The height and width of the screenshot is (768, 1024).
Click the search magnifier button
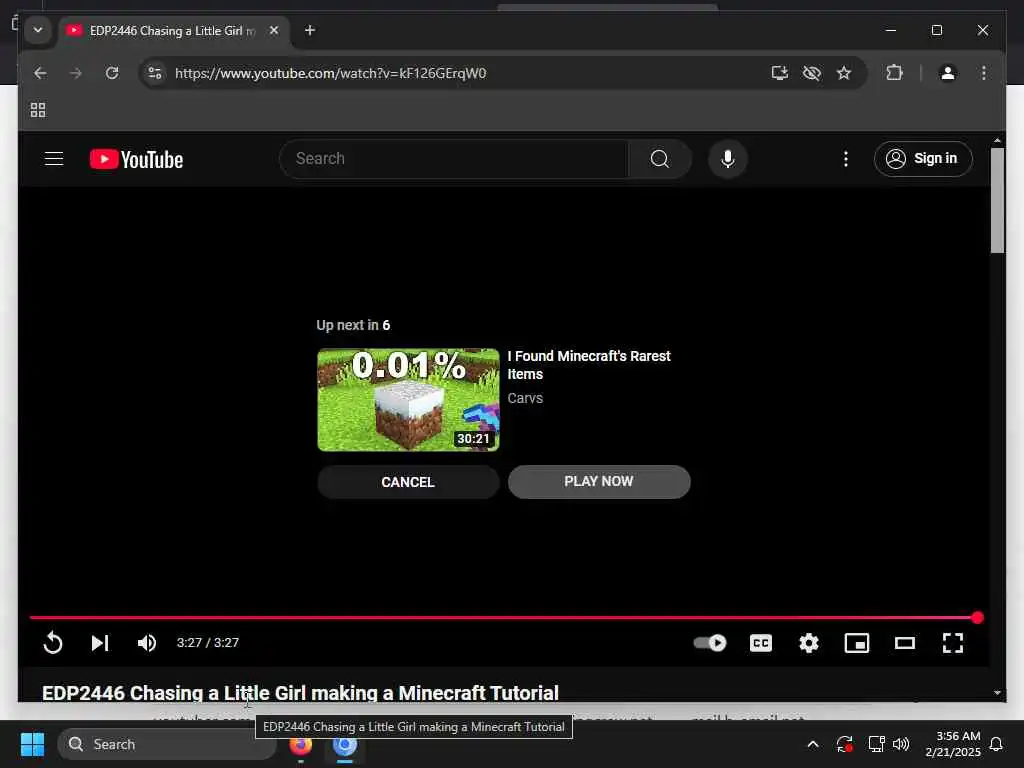(x=660, y=159)
